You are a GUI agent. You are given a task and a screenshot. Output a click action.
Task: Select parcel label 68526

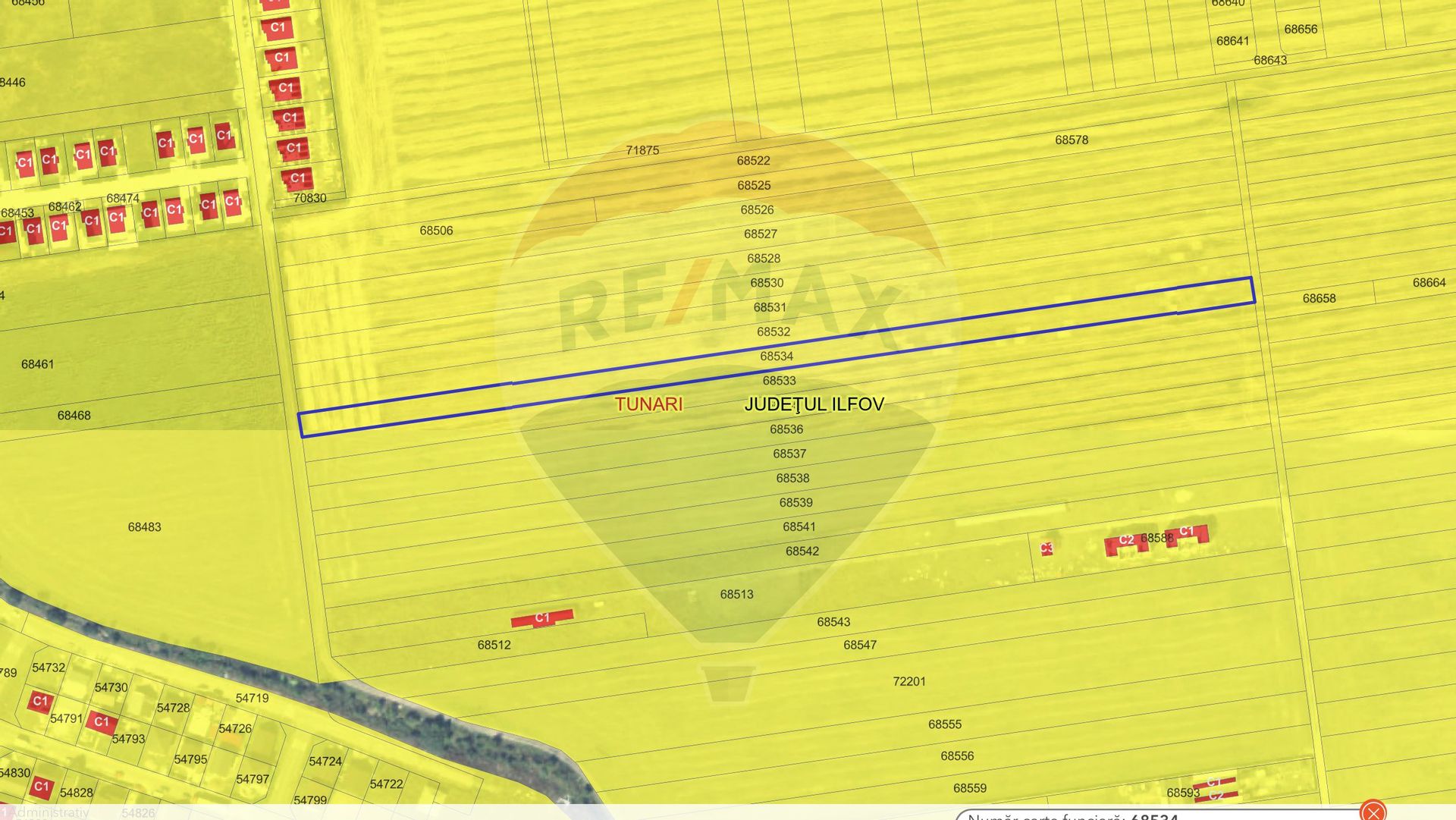(758, 209)
